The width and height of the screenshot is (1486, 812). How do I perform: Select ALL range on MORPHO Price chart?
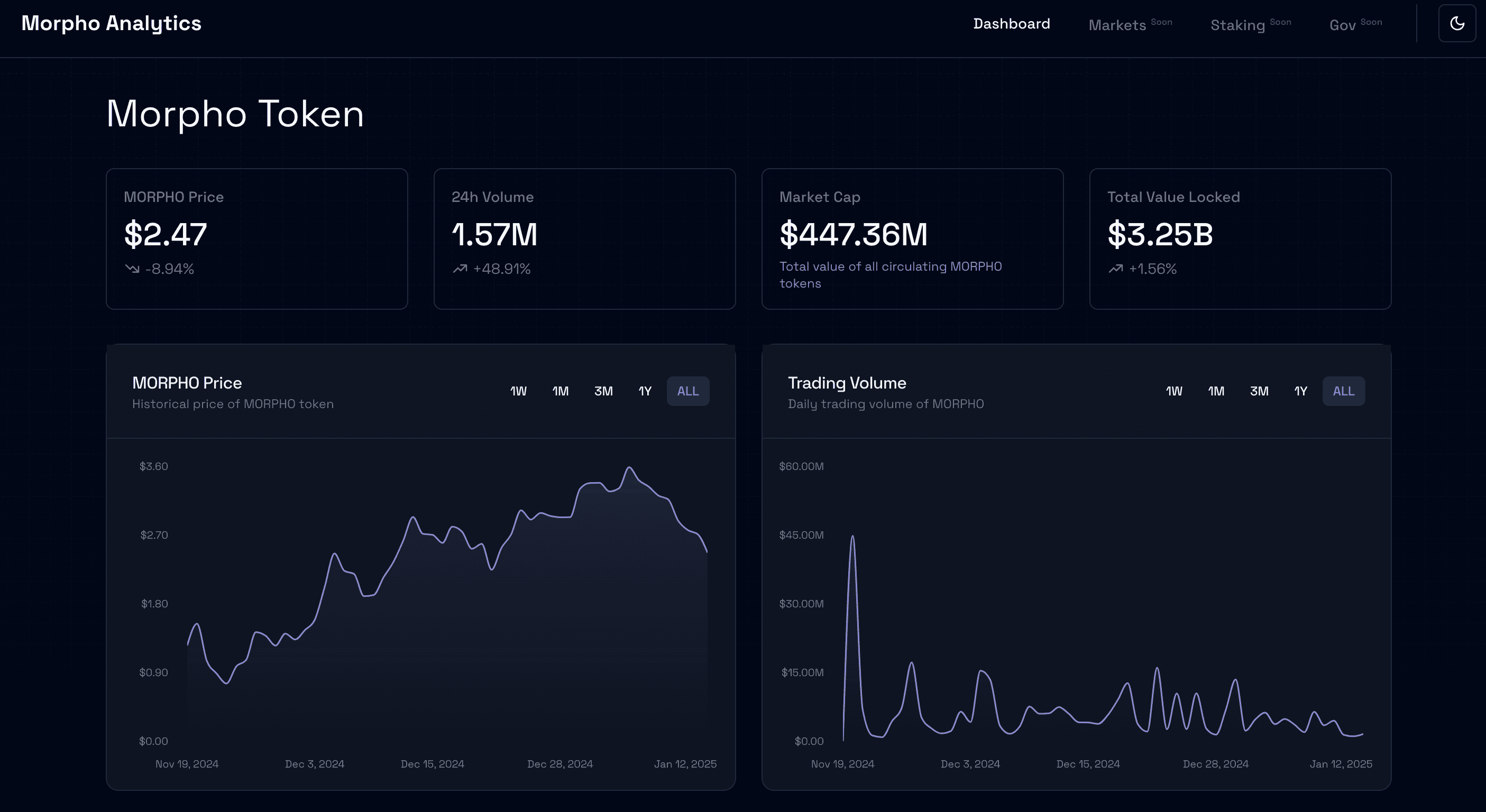coord(687,391)
